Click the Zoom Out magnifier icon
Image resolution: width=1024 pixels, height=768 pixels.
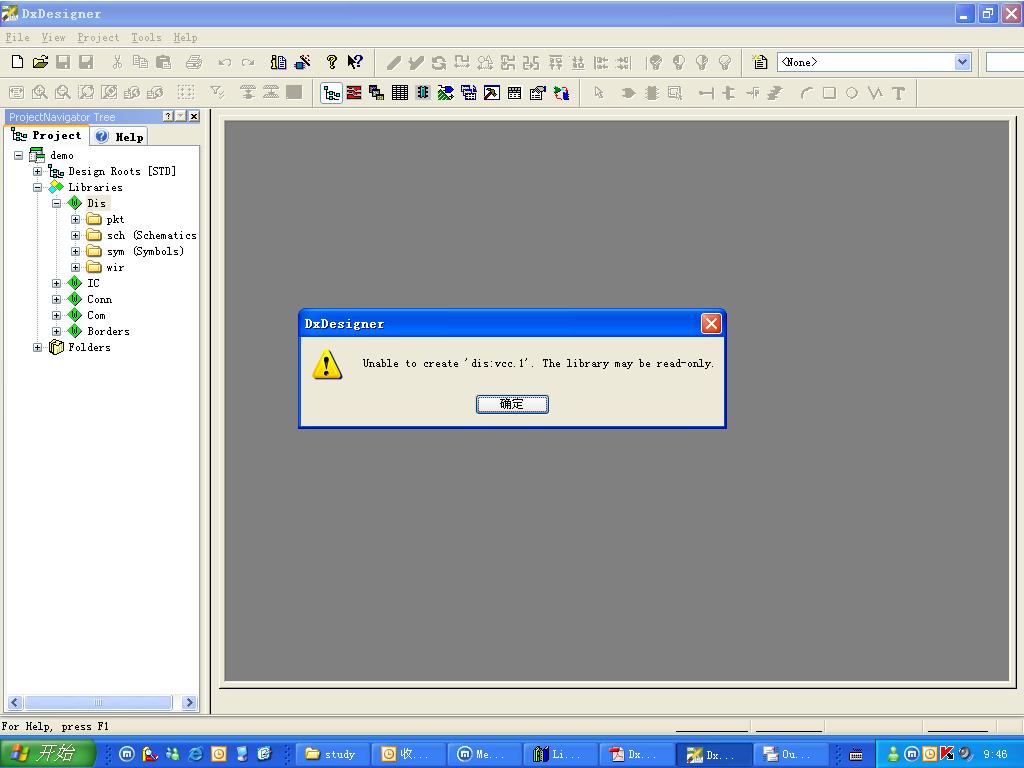coord(63,93)
